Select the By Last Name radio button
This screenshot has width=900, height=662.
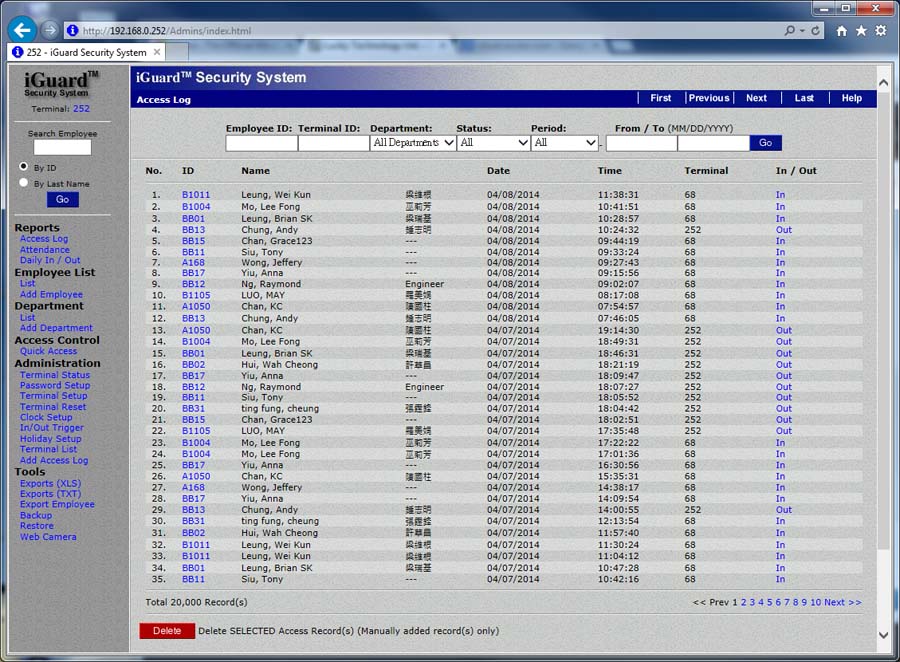click(24, 183)
